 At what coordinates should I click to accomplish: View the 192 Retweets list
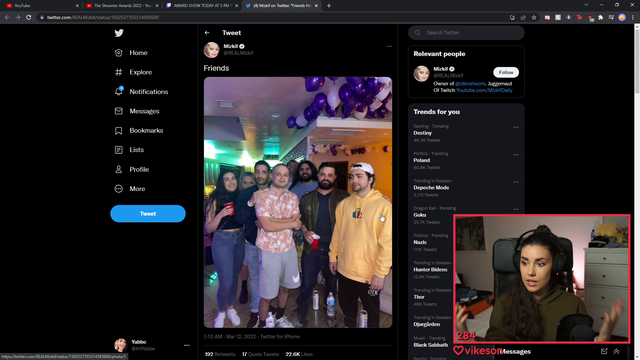220,354
